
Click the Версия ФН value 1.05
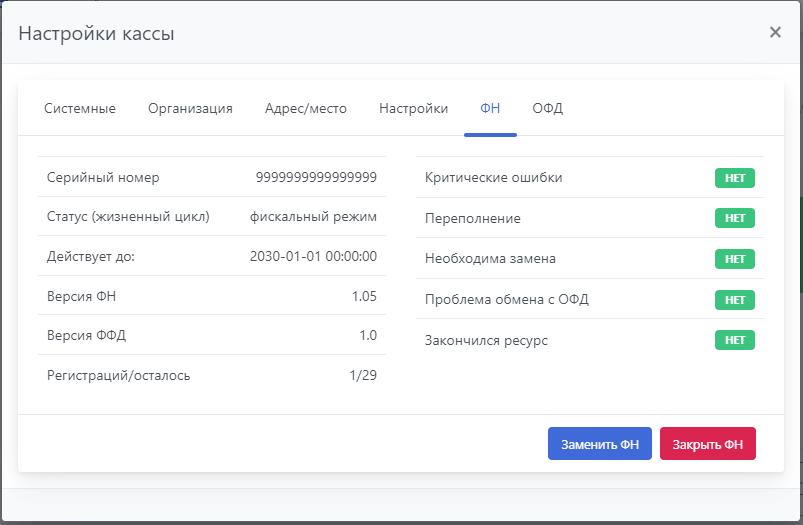click(x=364, y=295)
